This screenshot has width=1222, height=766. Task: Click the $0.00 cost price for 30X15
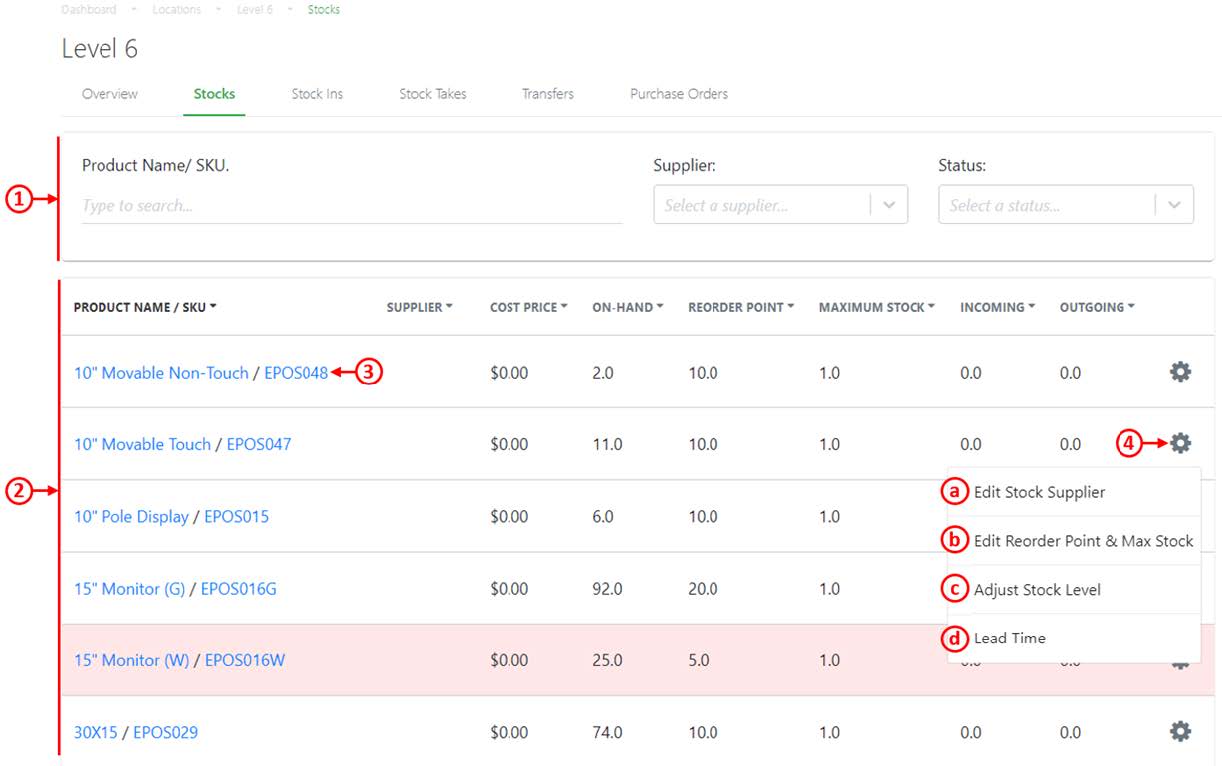[509, 732]
